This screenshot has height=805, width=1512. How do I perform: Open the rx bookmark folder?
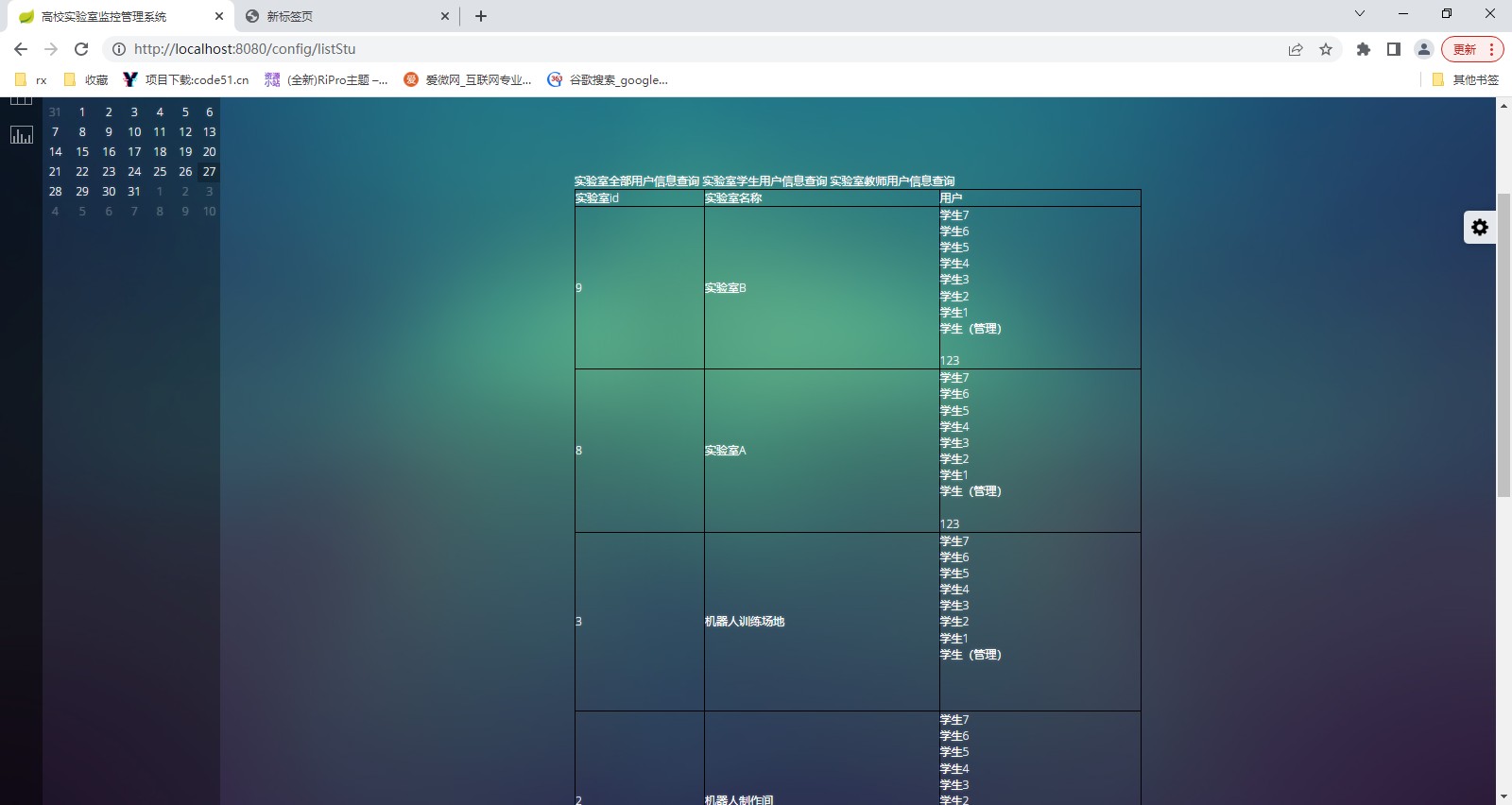pyautogui.click(x=31, y=80)
